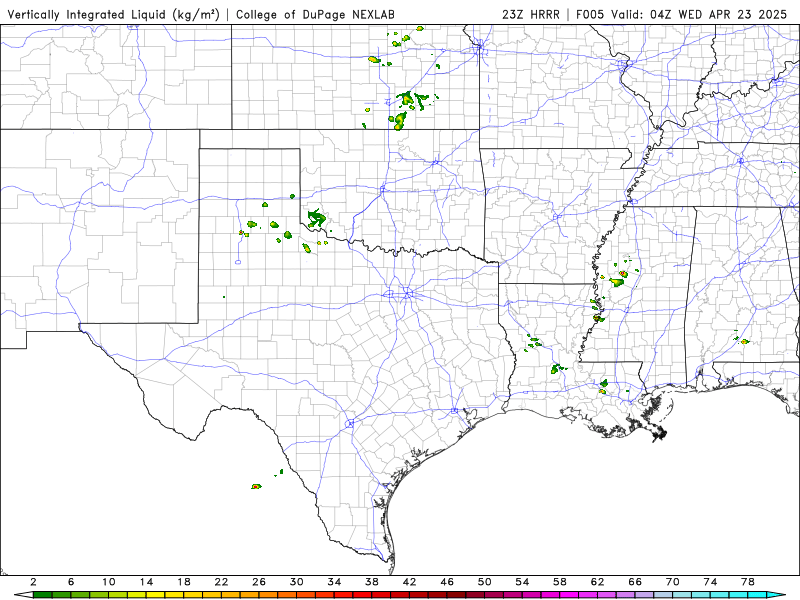Click the colorbar label "70"
The image size is (800, 600).
pyautogui.click(x=672, y=582)
